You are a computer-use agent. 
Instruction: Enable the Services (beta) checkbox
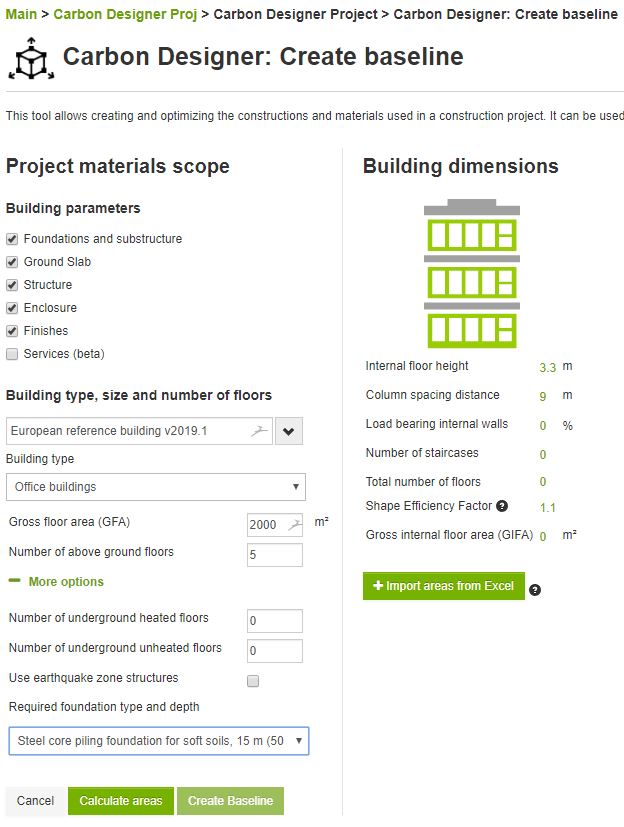pos(12,354)
